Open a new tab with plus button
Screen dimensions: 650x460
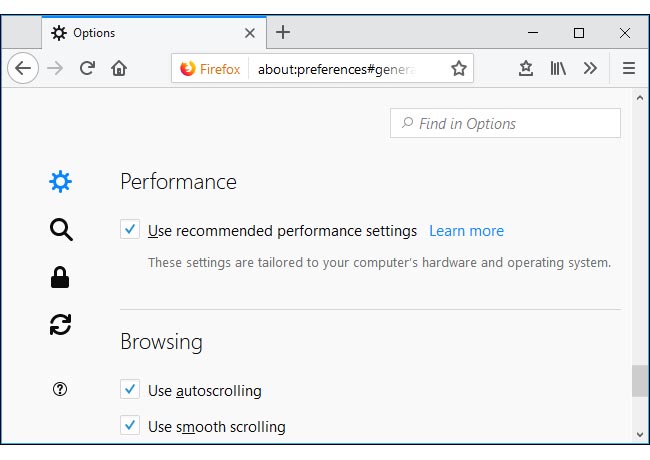283,32
